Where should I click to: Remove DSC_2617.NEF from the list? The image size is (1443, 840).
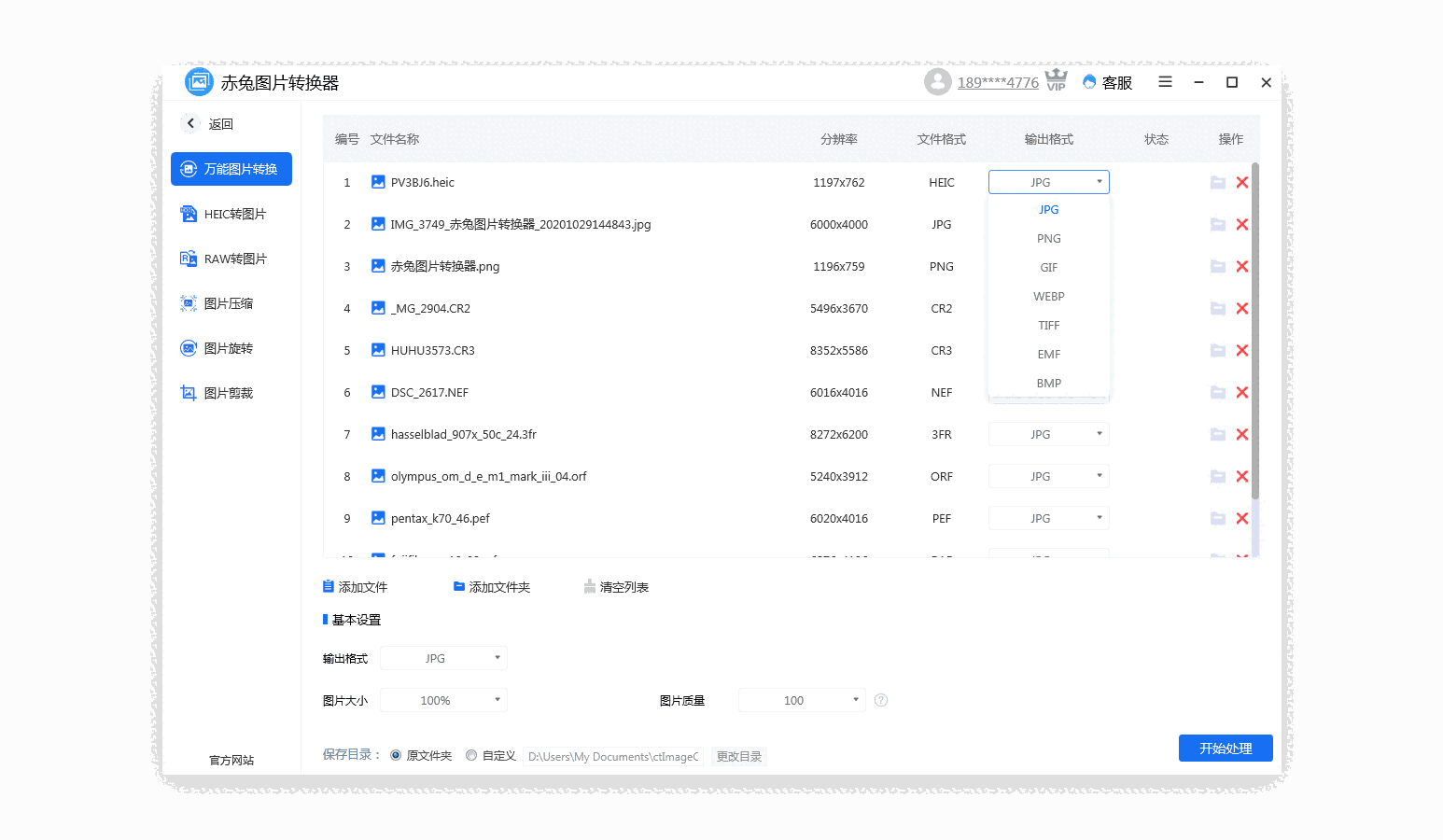(x=1241, y=392)
